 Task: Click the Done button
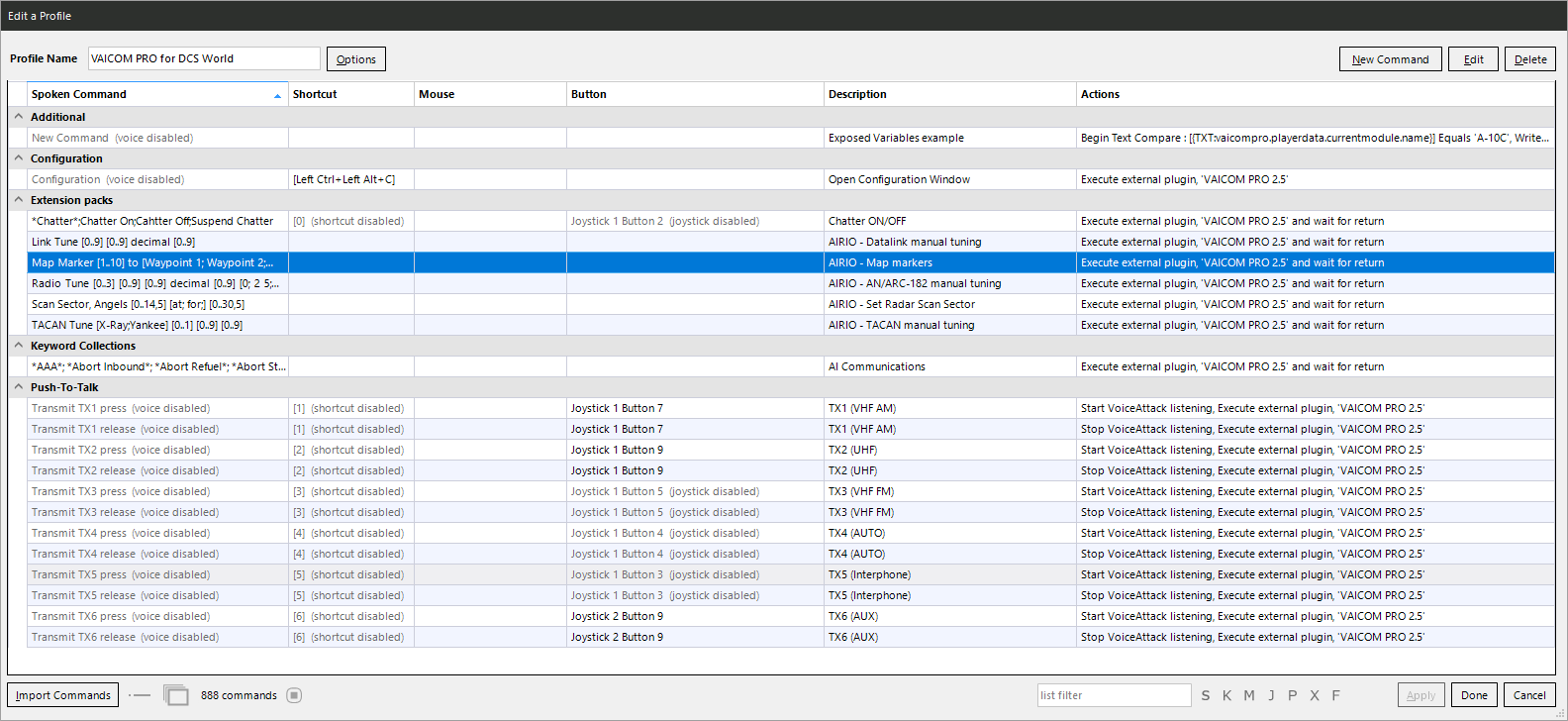click(1474, 695)
